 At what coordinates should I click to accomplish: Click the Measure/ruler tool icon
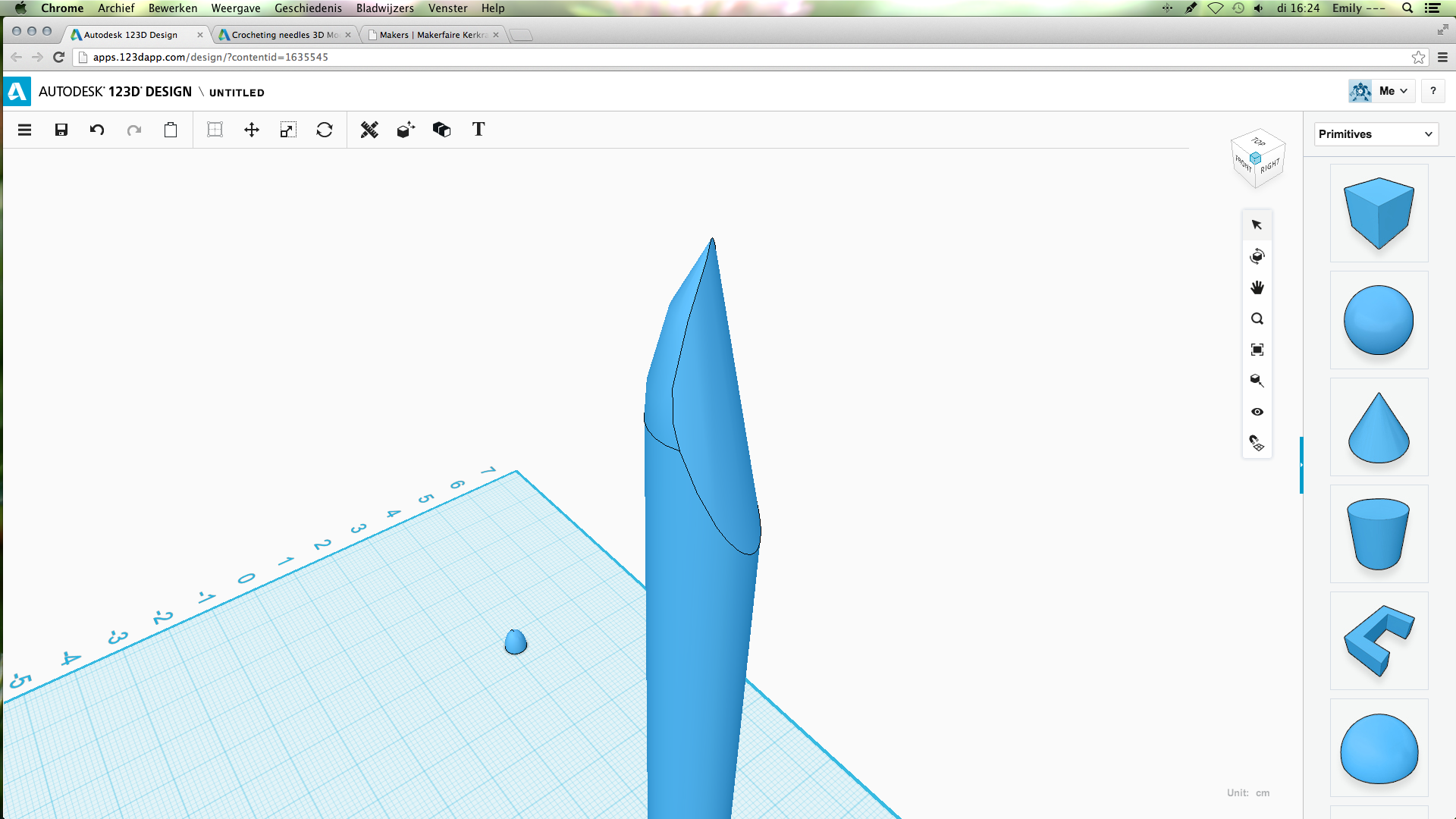tap(369, 130)
